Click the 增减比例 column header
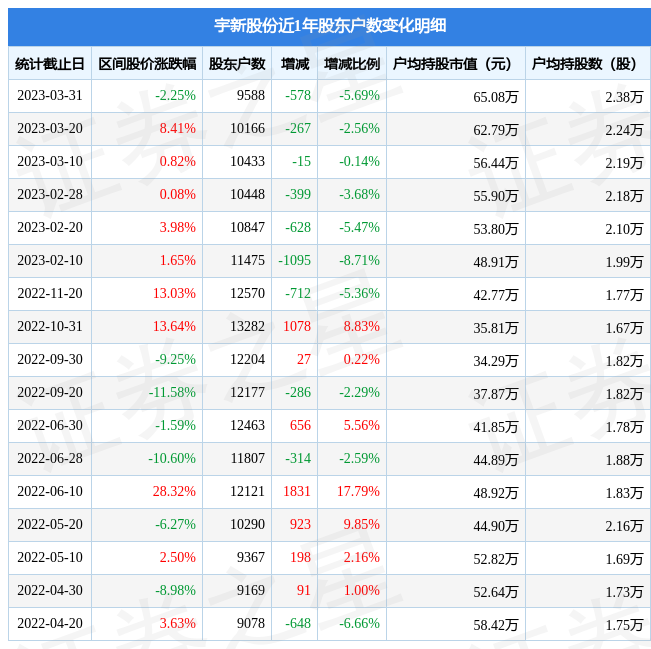The image size is (651, 649). click(x=352, y=64)
